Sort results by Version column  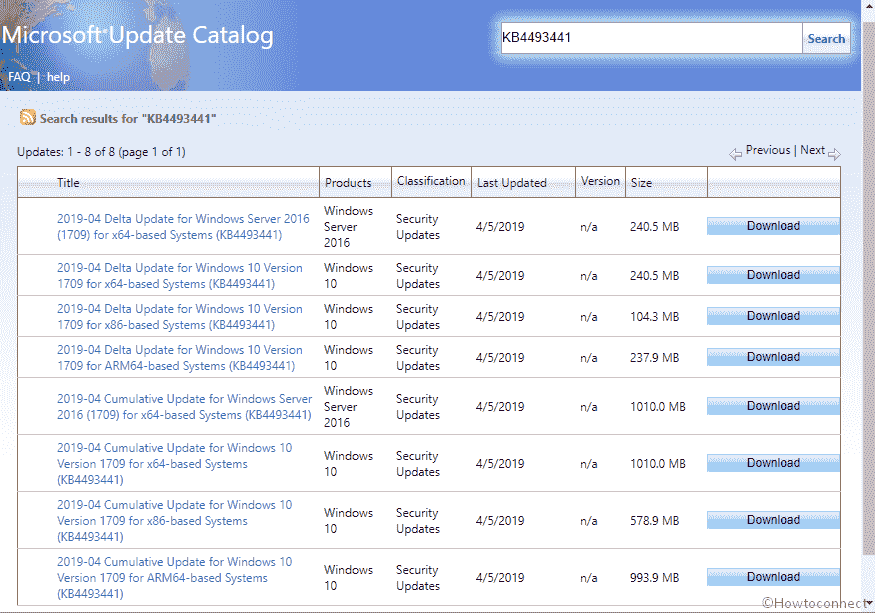pyautogui.click(x=600, y=181)
